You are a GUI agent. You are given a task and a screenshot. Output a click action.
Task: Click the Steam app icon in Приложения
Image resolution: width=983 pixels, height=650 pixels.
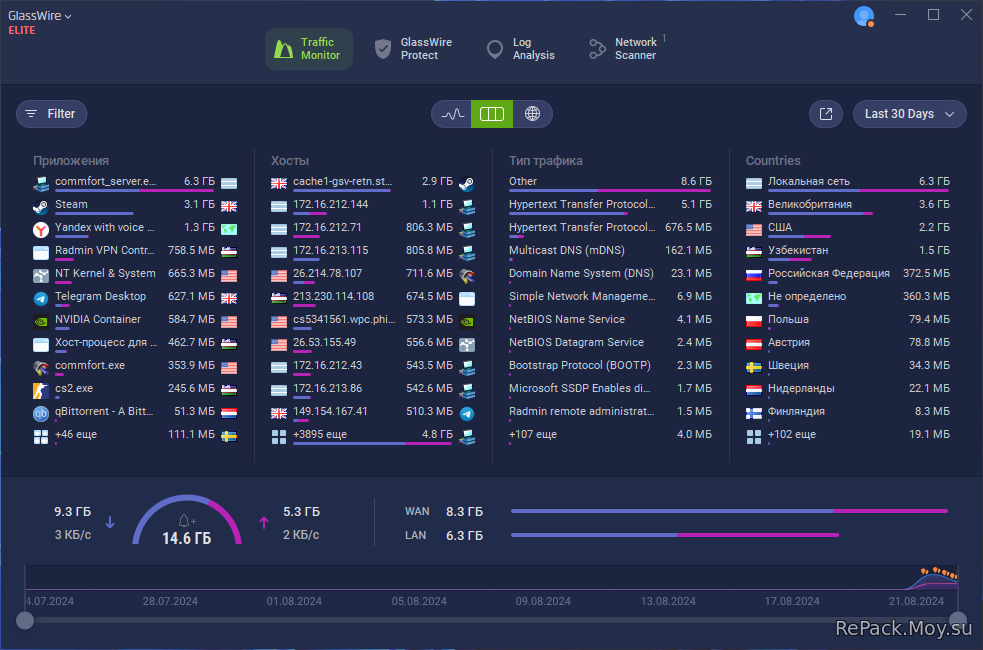(x=41, y=206)
